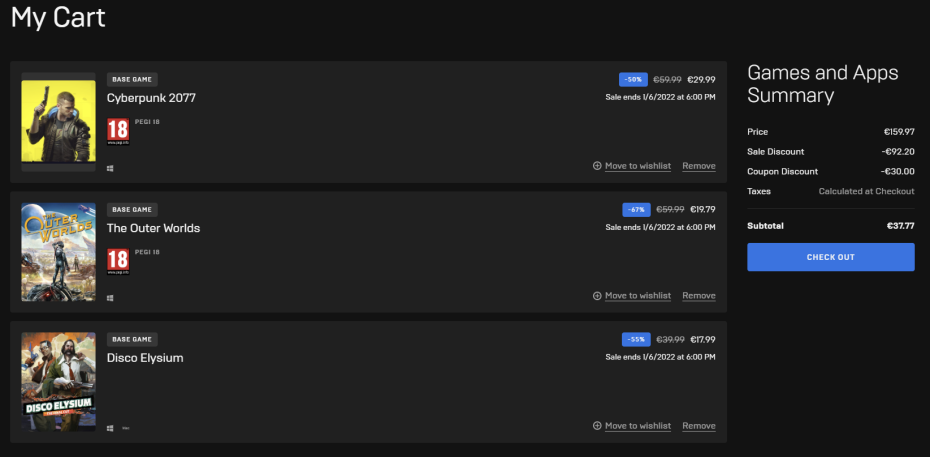Click the wishlist plus icon for The Outer Worlds
930x457 pixels.
click(597, 296)
